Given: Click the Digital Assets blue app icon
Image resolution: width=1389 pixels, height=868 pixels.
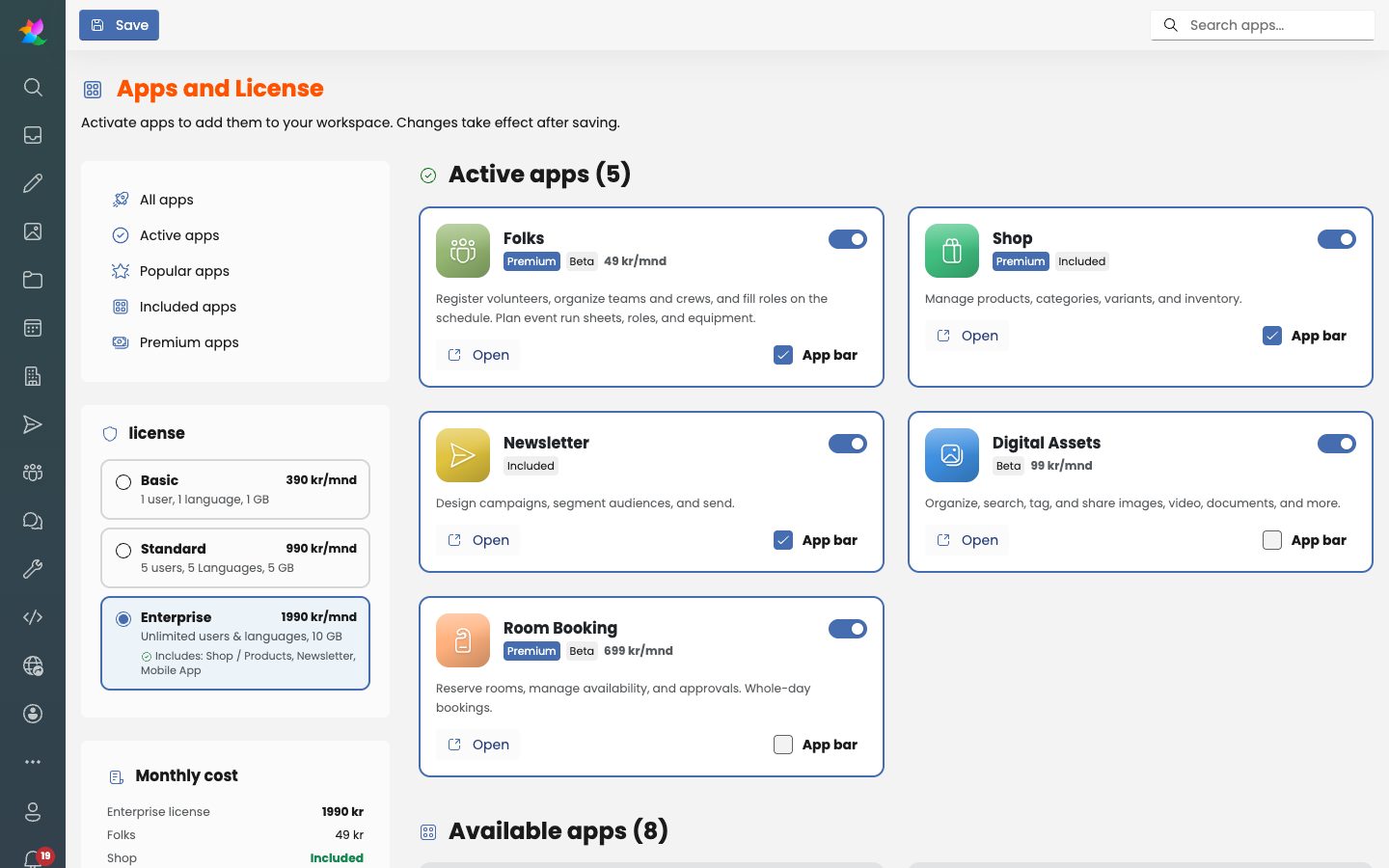Looking at the screenshot, I should (x=952, y=455).
